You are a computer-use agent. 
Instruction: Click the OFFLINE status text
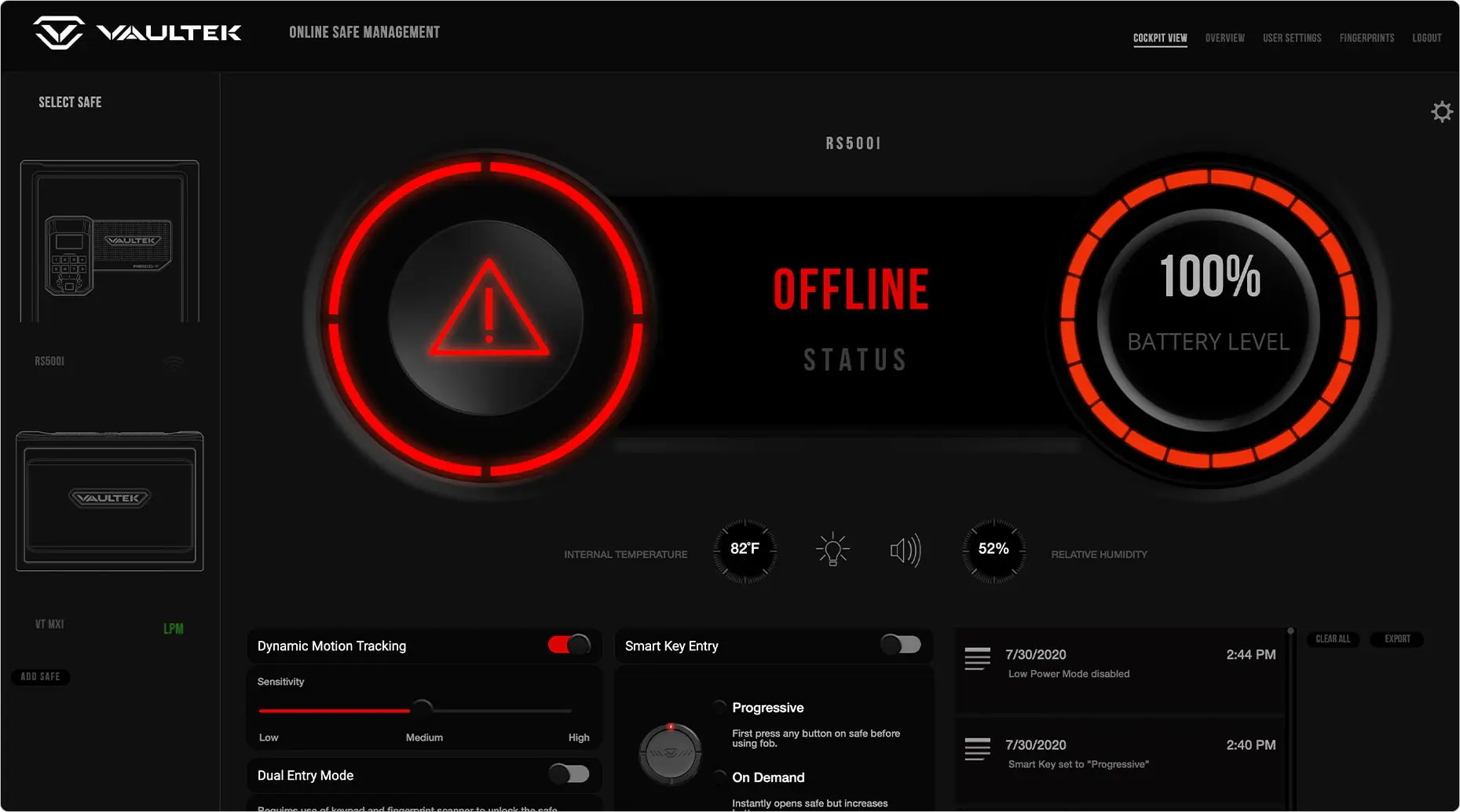coord(851,290)
